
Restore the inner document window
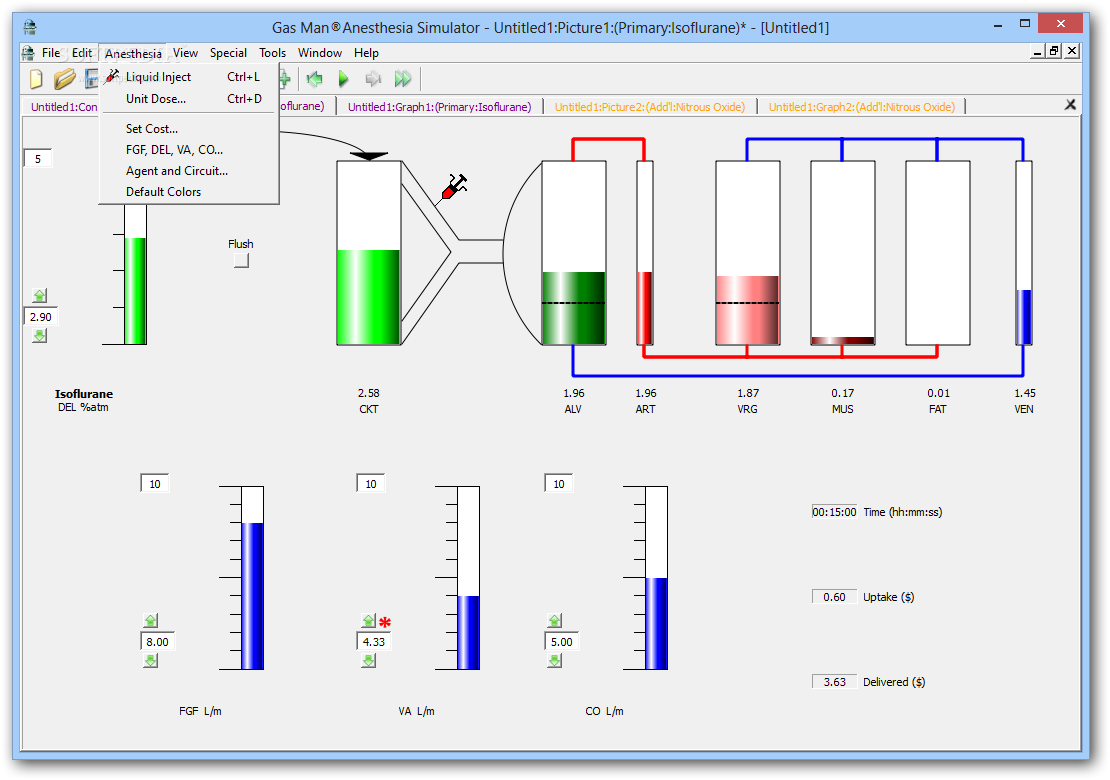(1055, 50)
